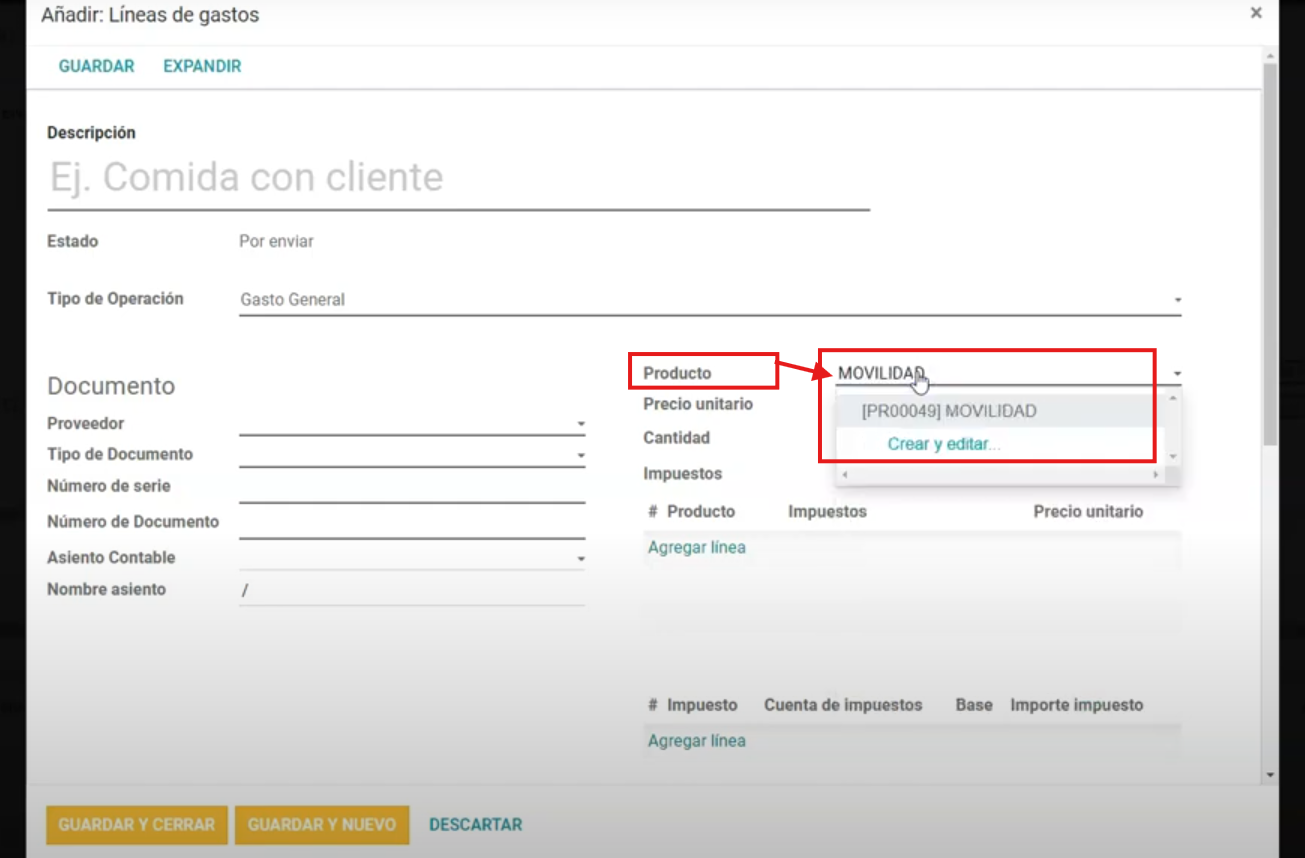The image size is (1305, 858).
Task: Open the Tipo de Documento dropdown
Action: point(580,456)
